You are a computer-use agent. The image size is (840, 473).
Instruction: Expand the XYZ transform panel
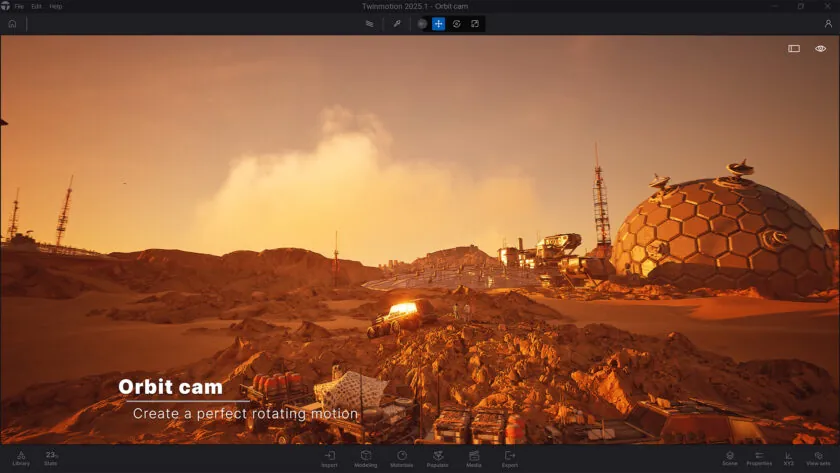pos(789,458)
